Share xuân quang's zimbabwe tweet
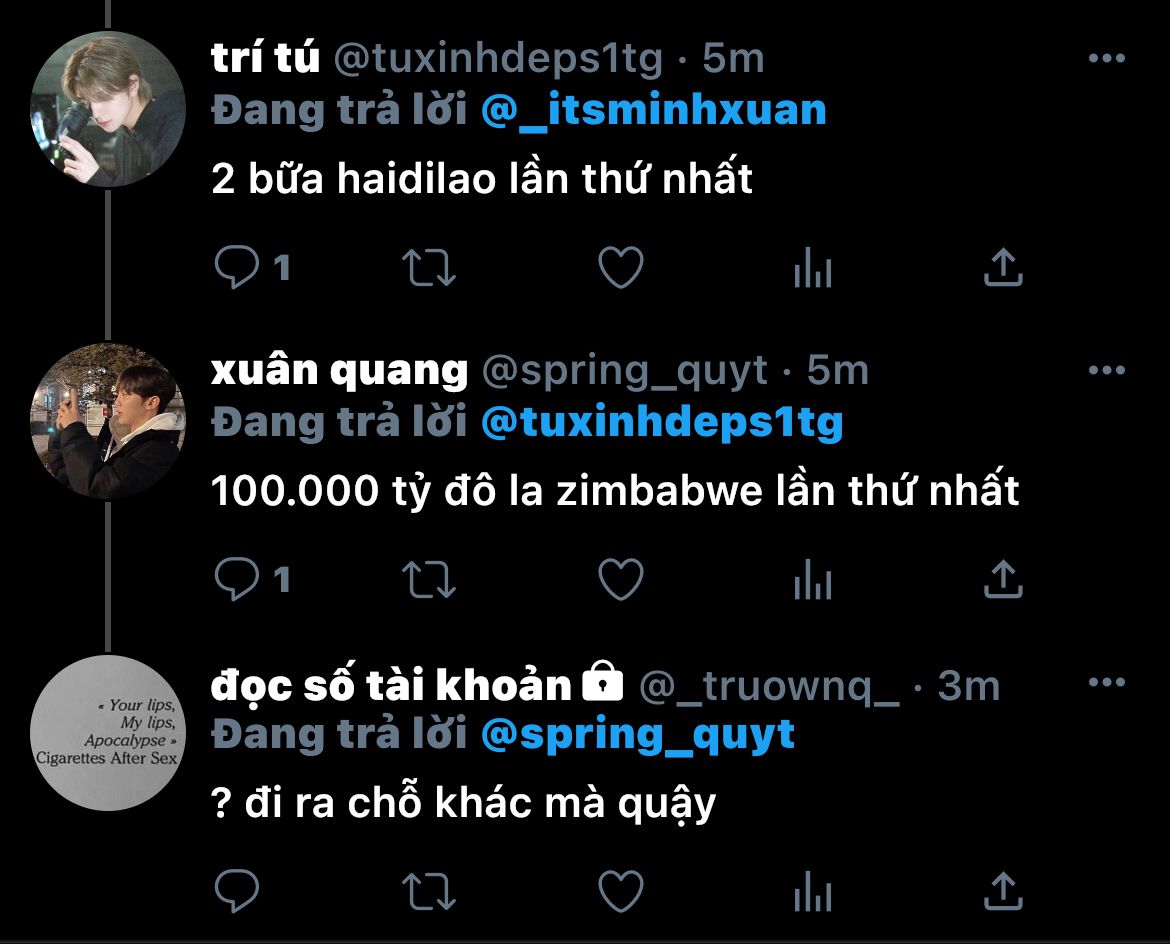The image size is (1170, 944). pos(1003,579)
